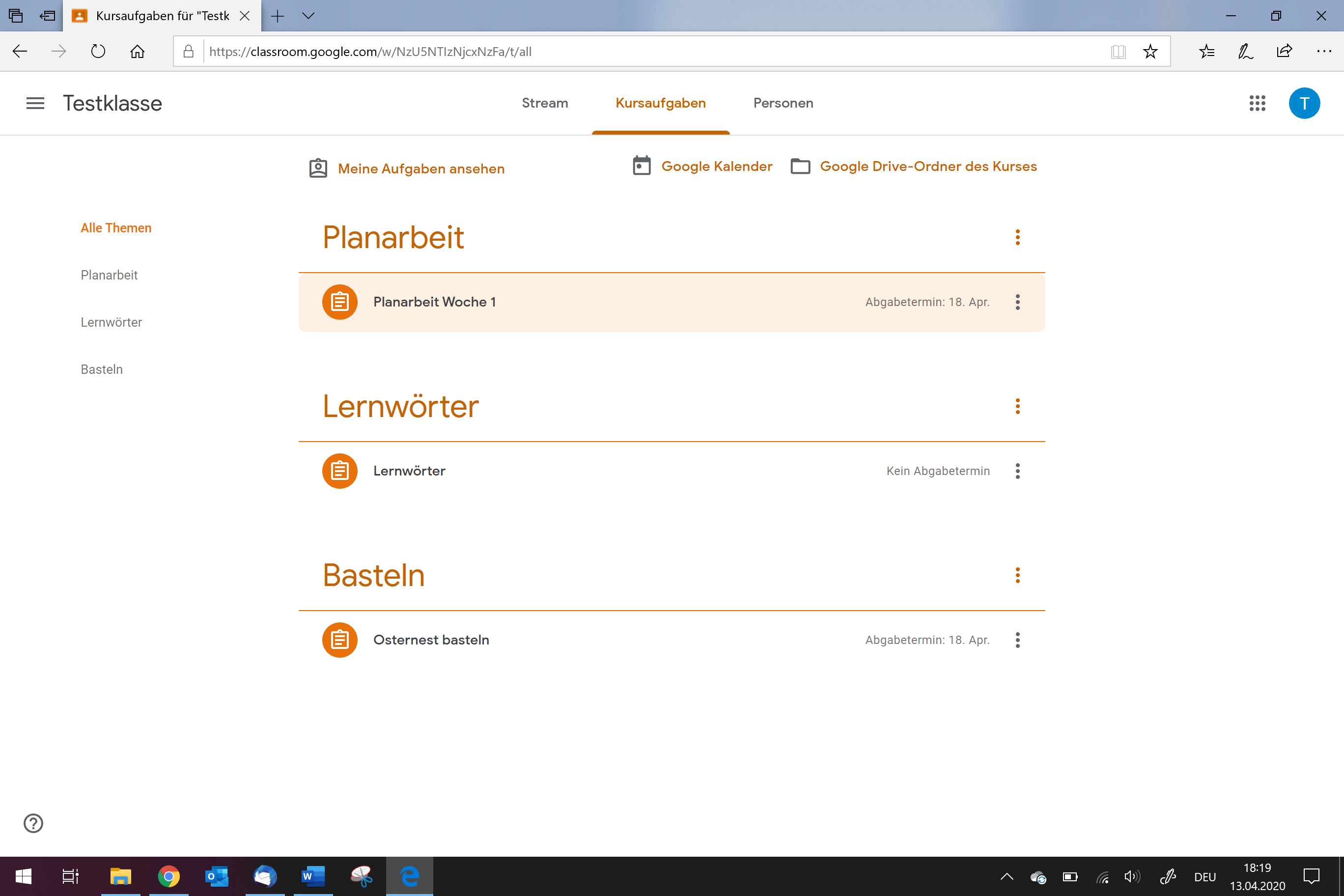
Task: Open the Google apps grid
Action: [1257, 104]
